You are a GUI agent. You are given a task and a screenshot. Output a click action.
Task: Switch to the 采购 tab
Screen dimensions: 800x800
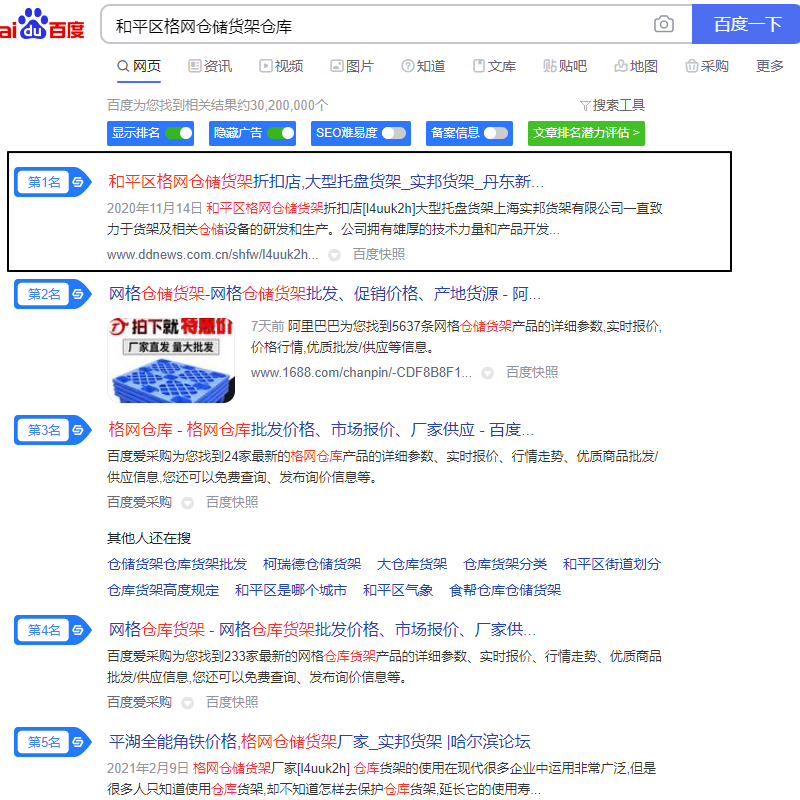pos(707,66)
